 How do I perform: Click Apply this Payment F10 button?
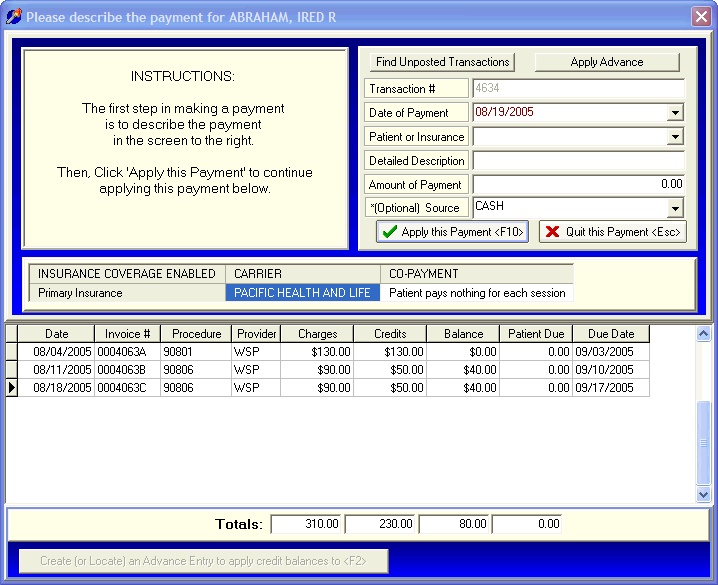(x=452, y=232)
